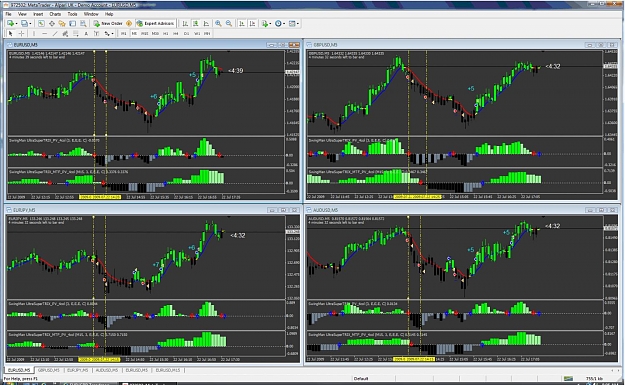Pick the Fibonacci Retracement tool

pos(75,34)
